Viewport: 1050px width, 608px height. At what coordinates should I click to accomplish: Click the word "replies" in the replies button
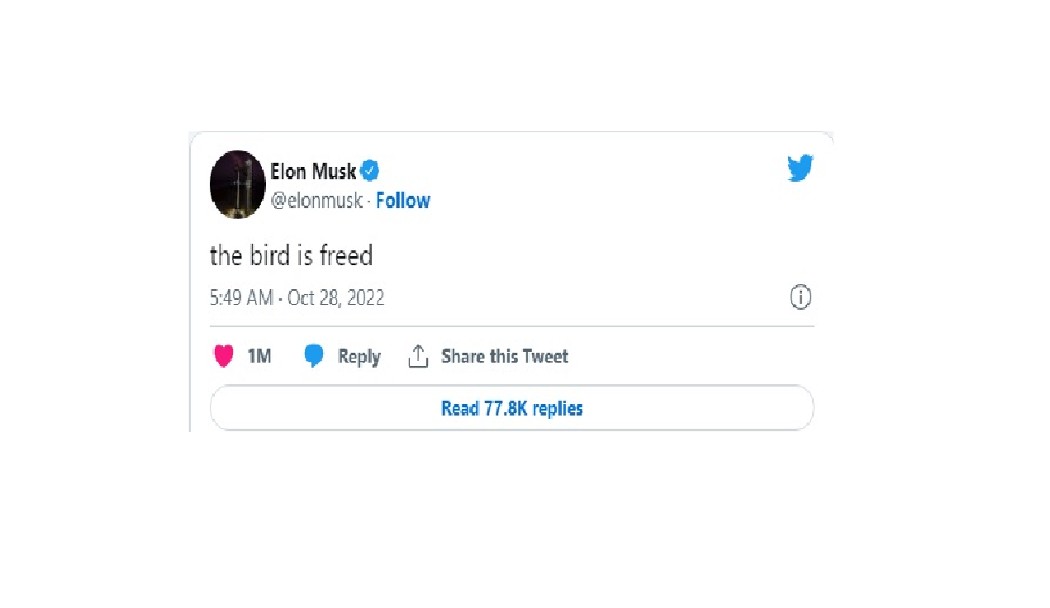557,408
